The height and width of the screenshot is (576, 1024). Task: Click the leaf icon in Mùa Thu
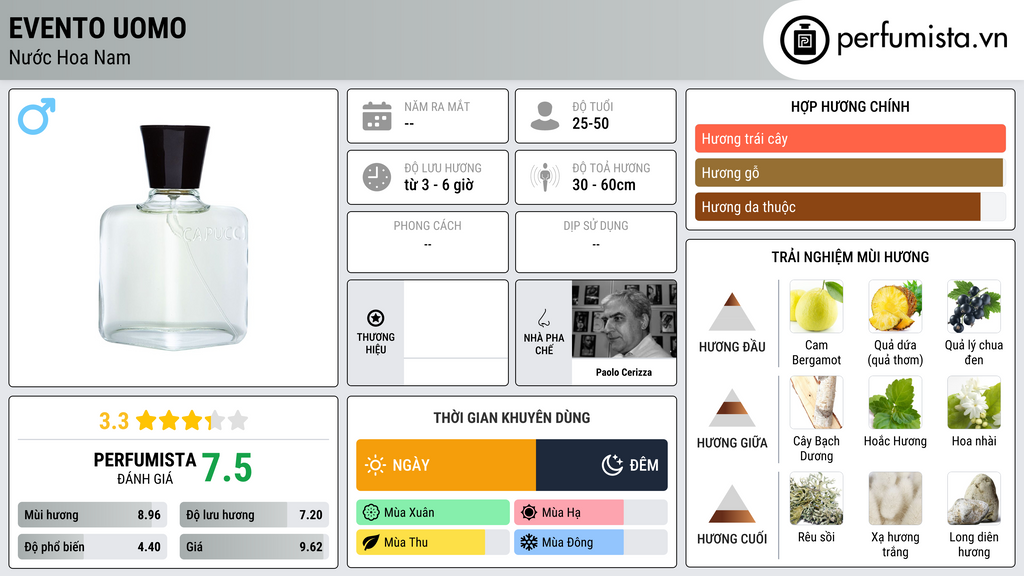(x=371, y=542)
